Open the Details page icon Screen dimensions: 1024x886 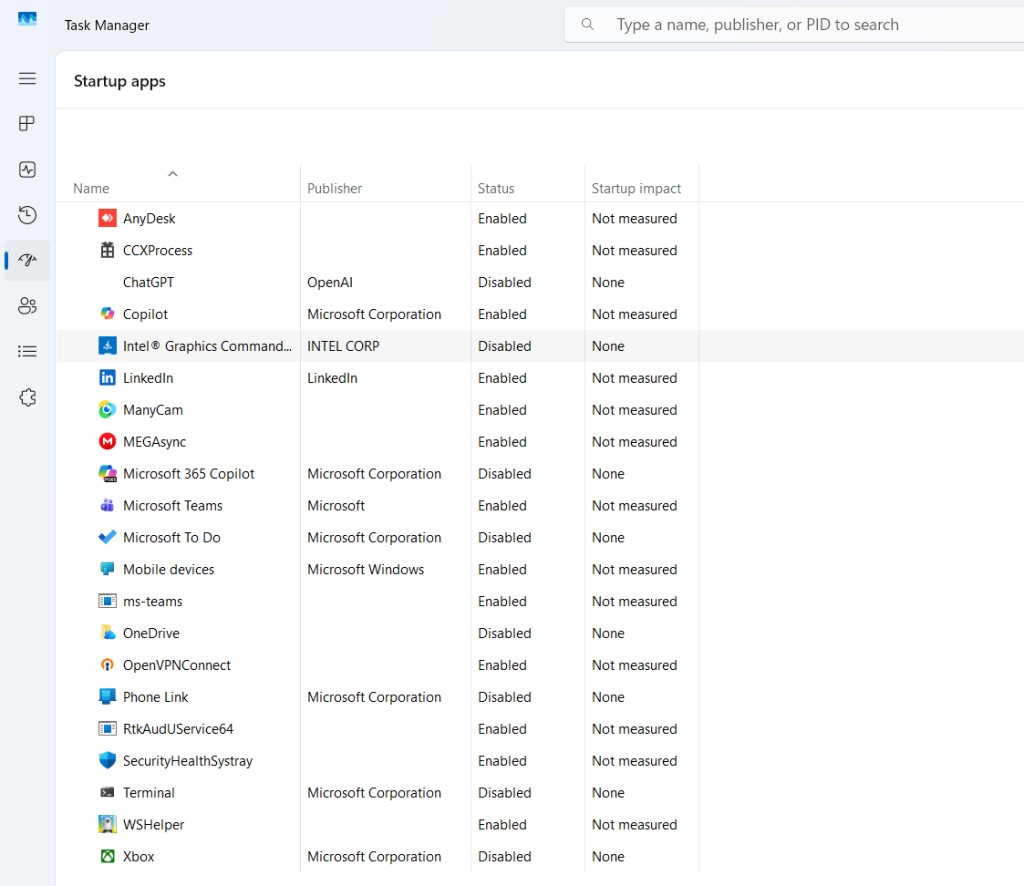tap(27, 351)
